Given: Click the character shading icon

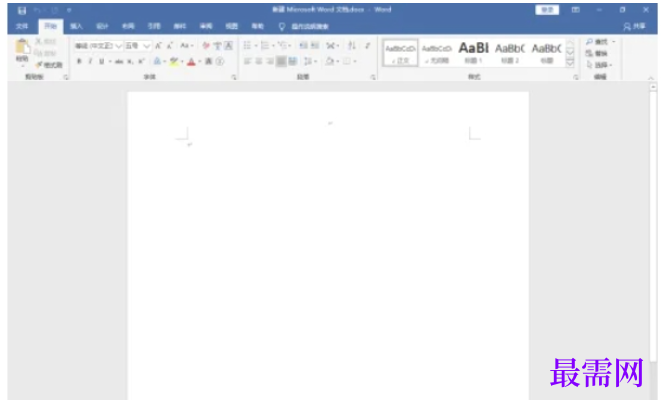Looking at the screenshot, I should click(209, 62).
